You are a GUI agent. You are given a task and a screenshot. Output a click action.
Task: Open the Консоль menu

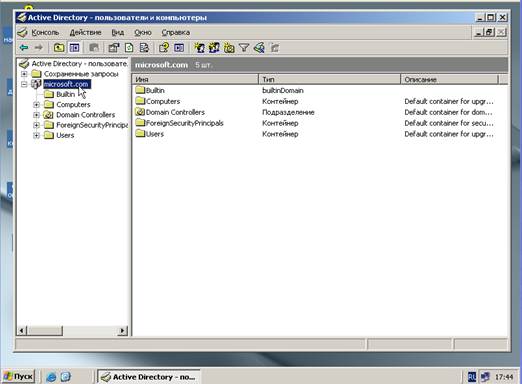[x=45, y=33]
